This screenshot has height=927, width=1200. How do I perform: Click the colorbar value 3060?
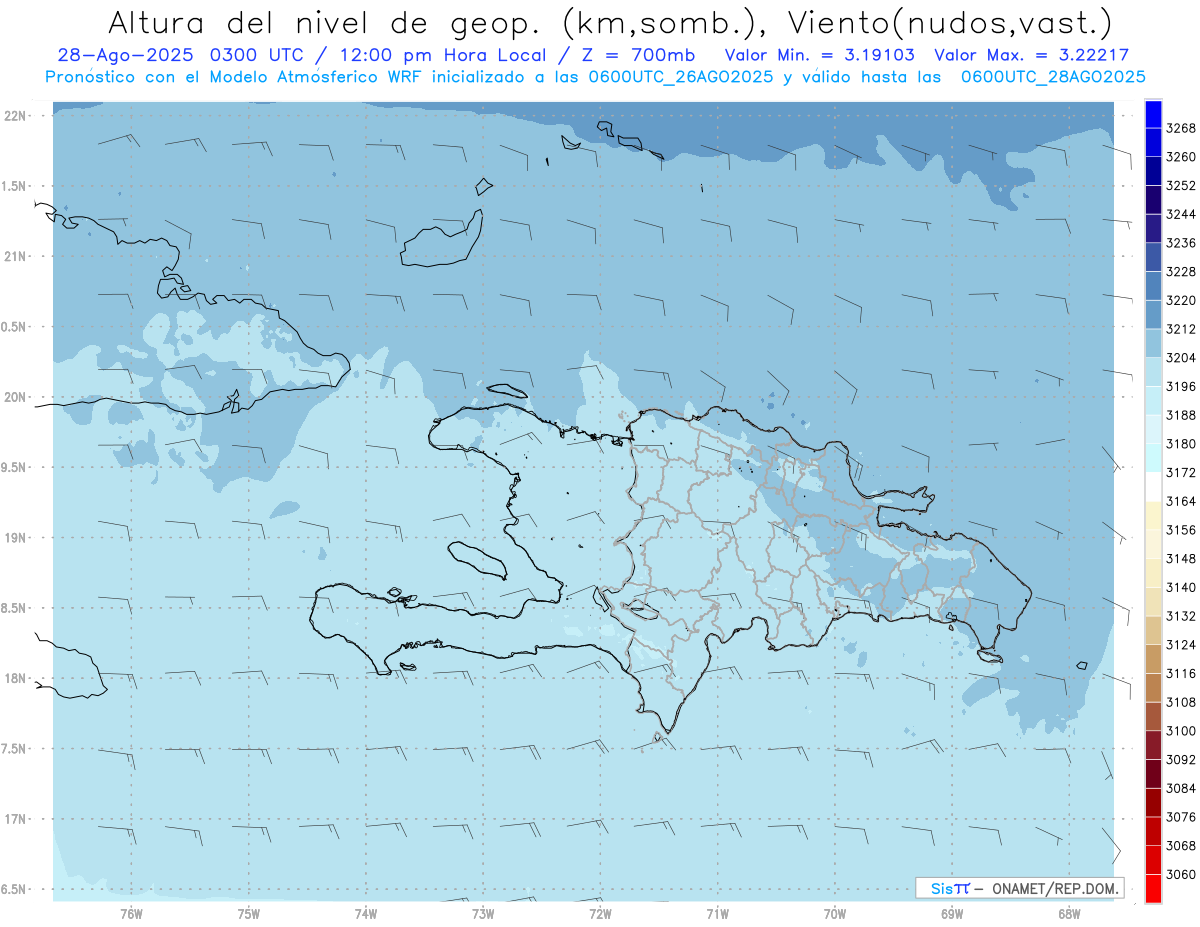click(x=1180, y=875)
